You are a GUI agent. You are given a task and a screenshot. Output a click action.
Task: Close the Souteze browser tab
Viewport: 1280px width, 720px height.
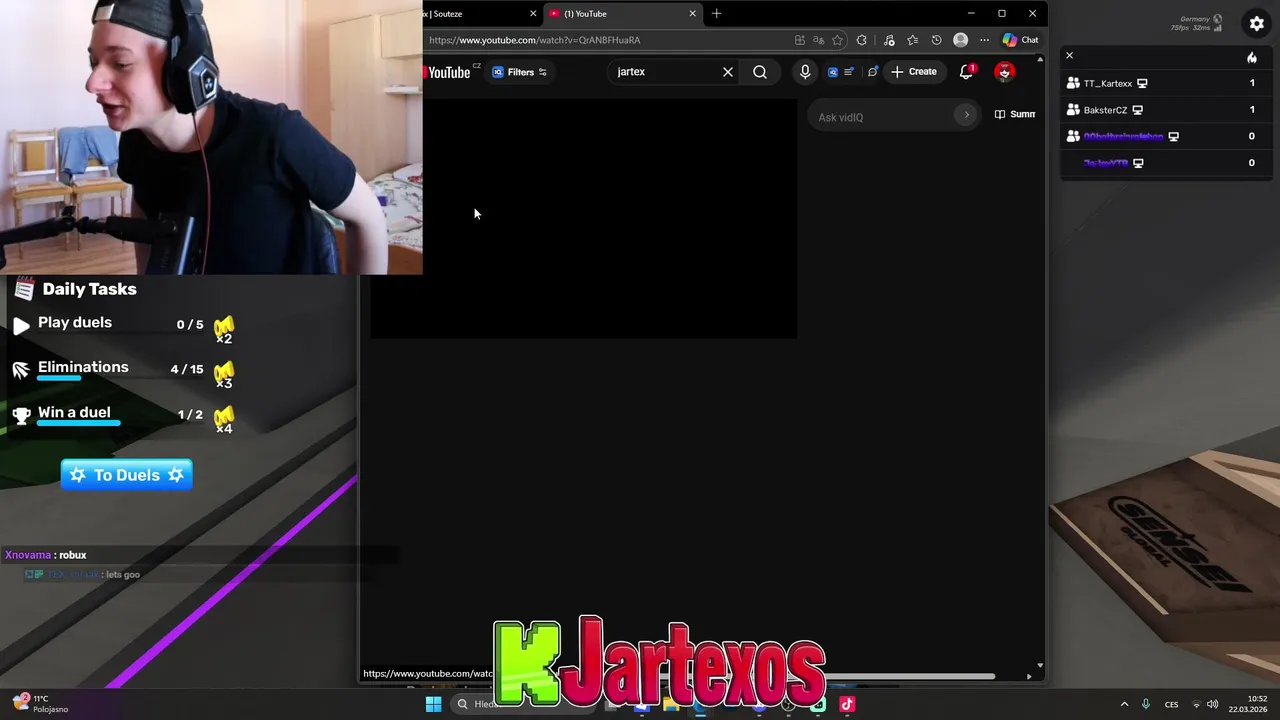click(533, 14)
